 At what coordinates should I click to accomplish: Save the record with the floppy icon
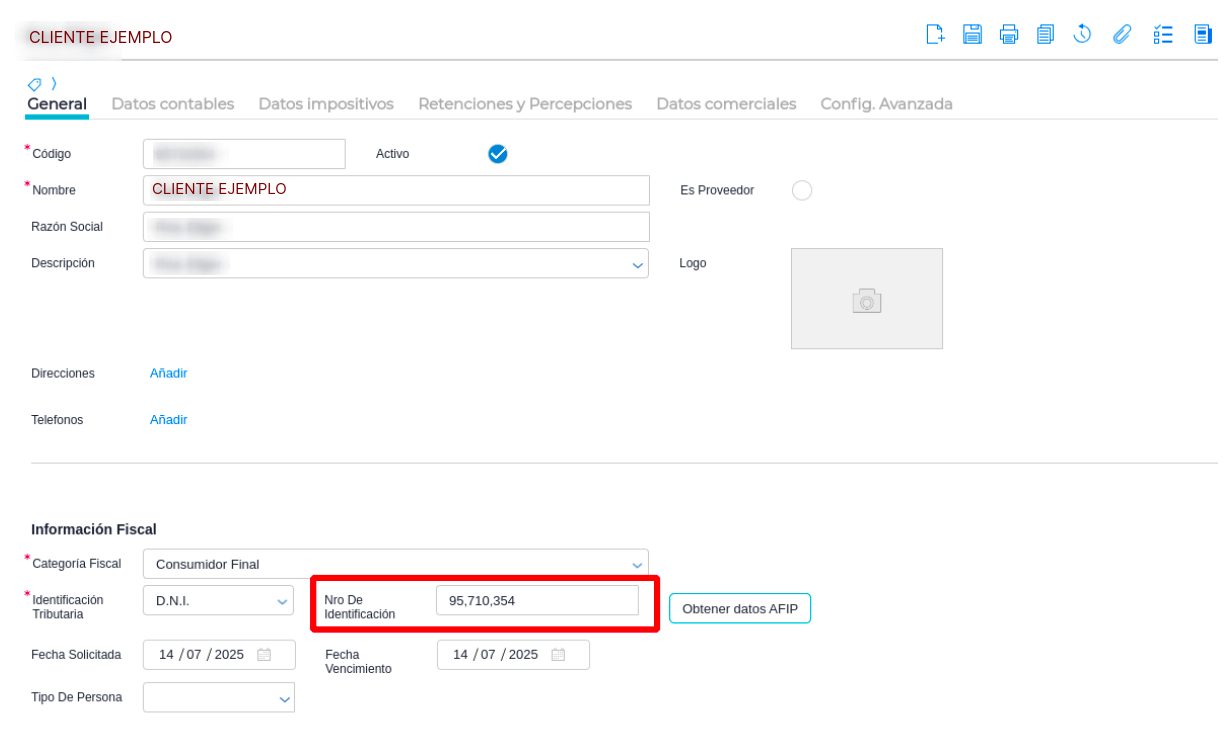972,34
